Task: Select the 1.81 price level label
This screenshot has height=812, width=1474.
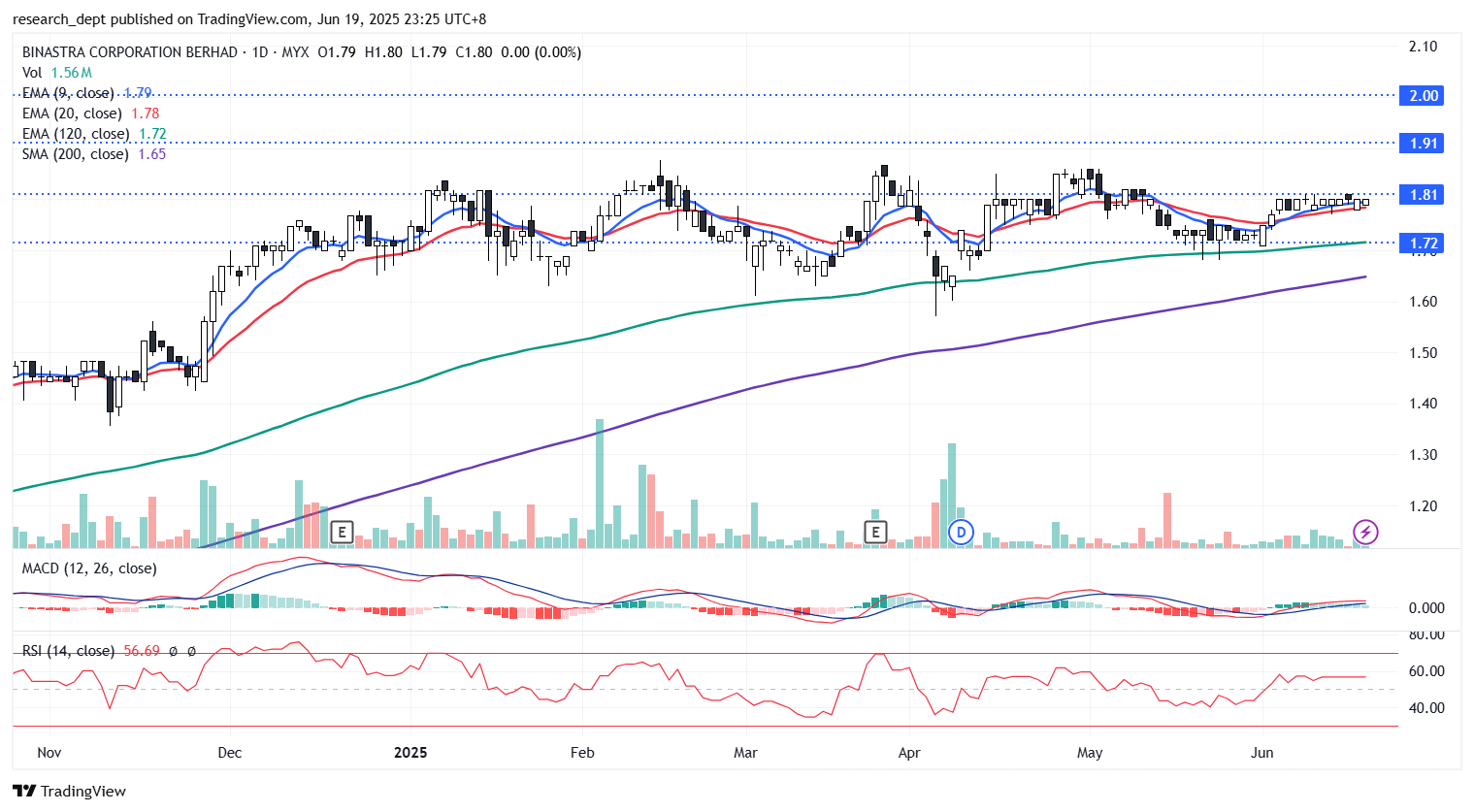Action: tap(1424, 194)
